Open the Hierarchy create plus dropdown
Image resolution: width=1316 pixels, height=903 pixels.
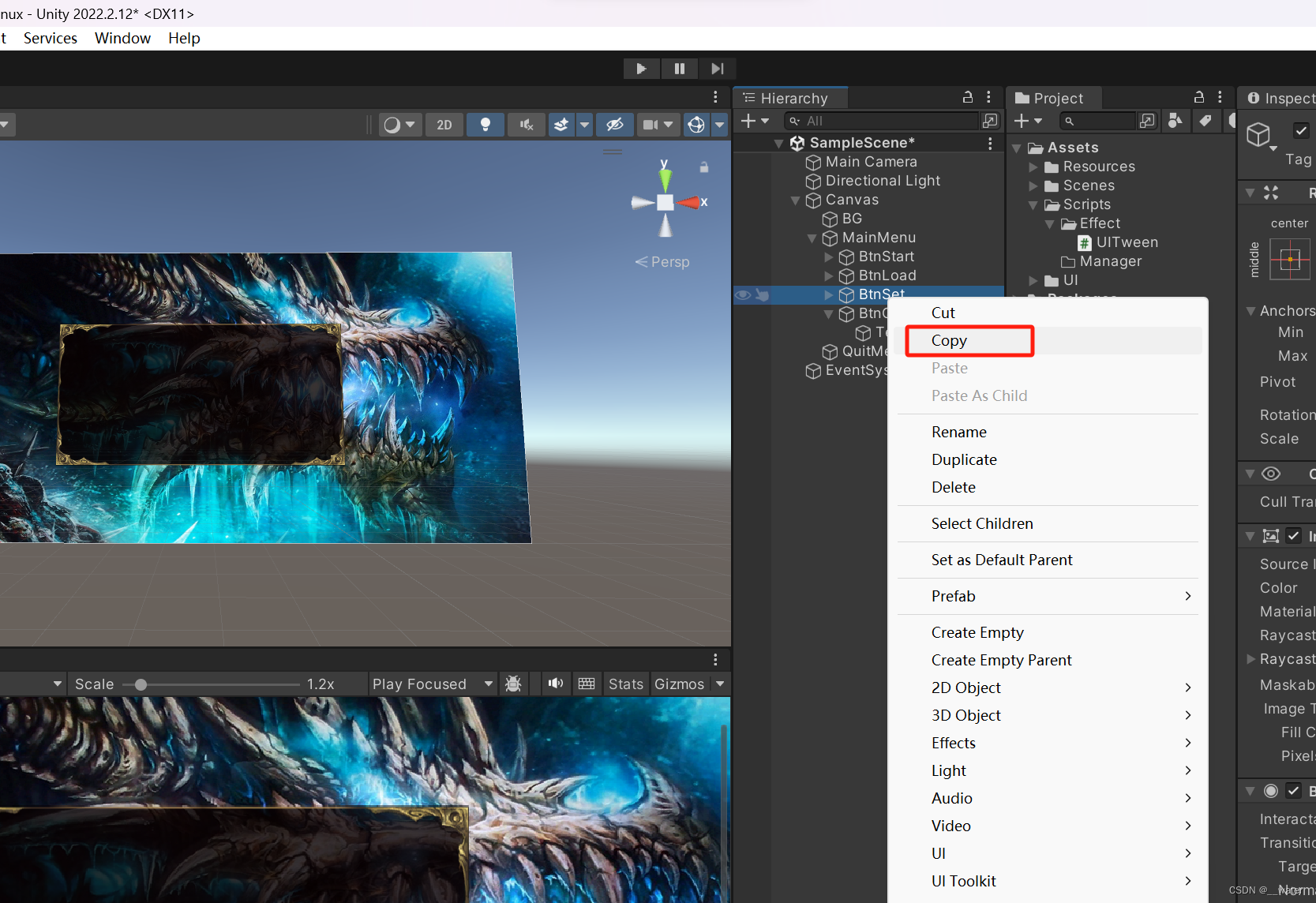tap(755, 121)
